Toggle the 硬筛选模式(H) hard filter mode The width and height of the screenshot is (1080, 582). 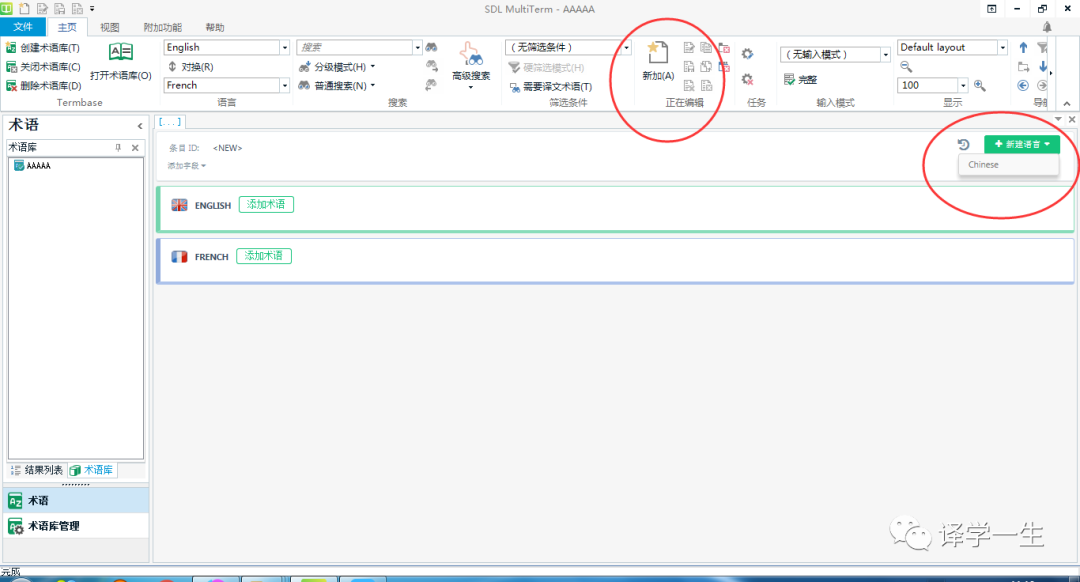pos(546,67)
